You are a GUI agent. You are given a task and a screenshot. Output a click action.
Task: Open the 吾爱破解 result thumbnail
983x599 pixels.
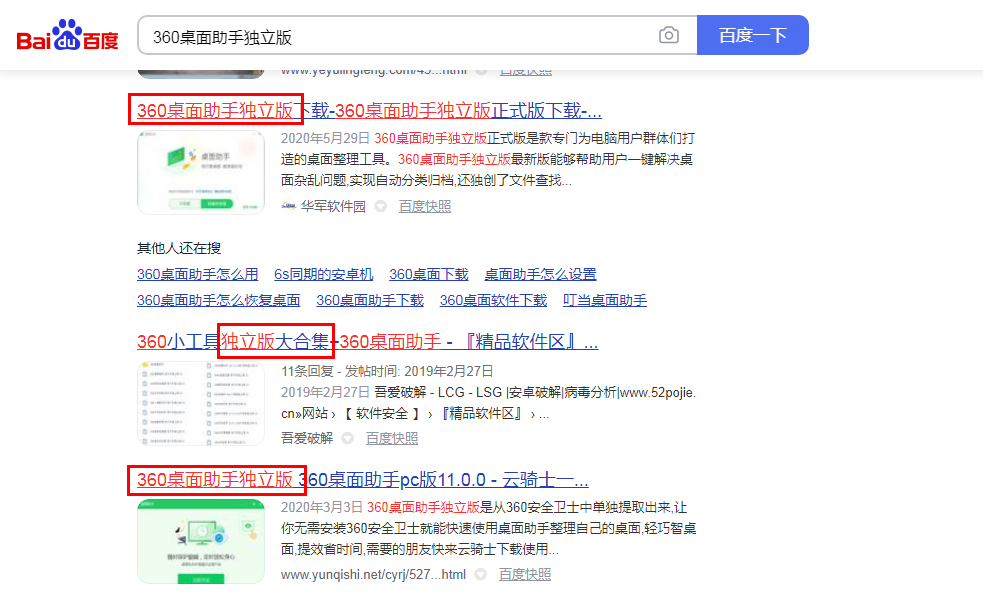(x=201, y=403)
